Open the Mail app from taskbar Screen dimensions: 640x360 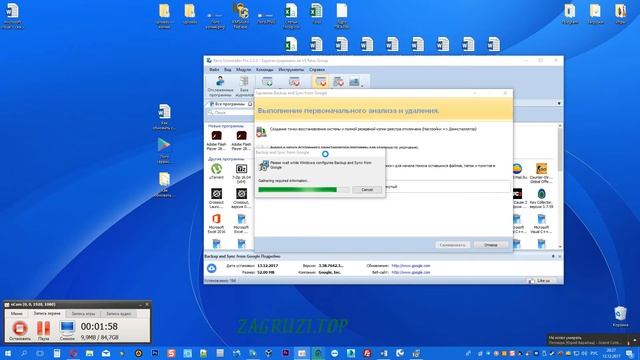[x=106, y=353]
